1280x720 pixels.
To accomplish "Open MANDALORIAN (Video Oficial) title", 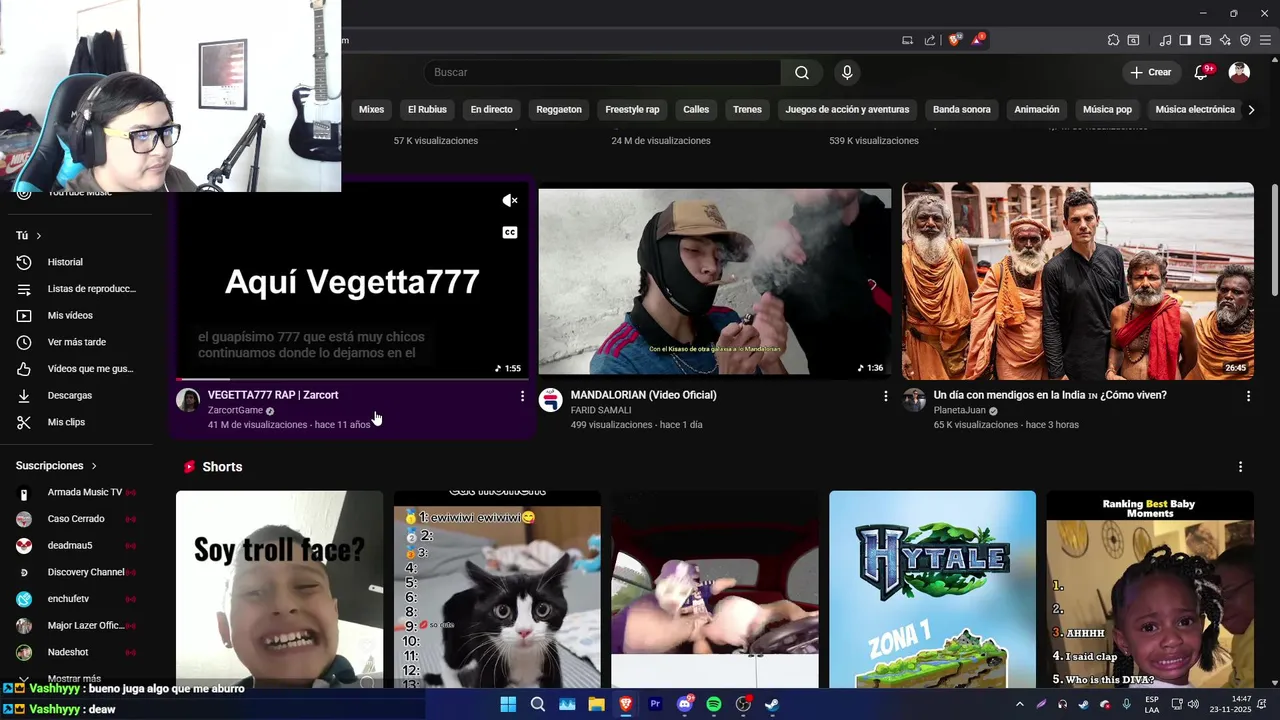I will click(643, 395).
